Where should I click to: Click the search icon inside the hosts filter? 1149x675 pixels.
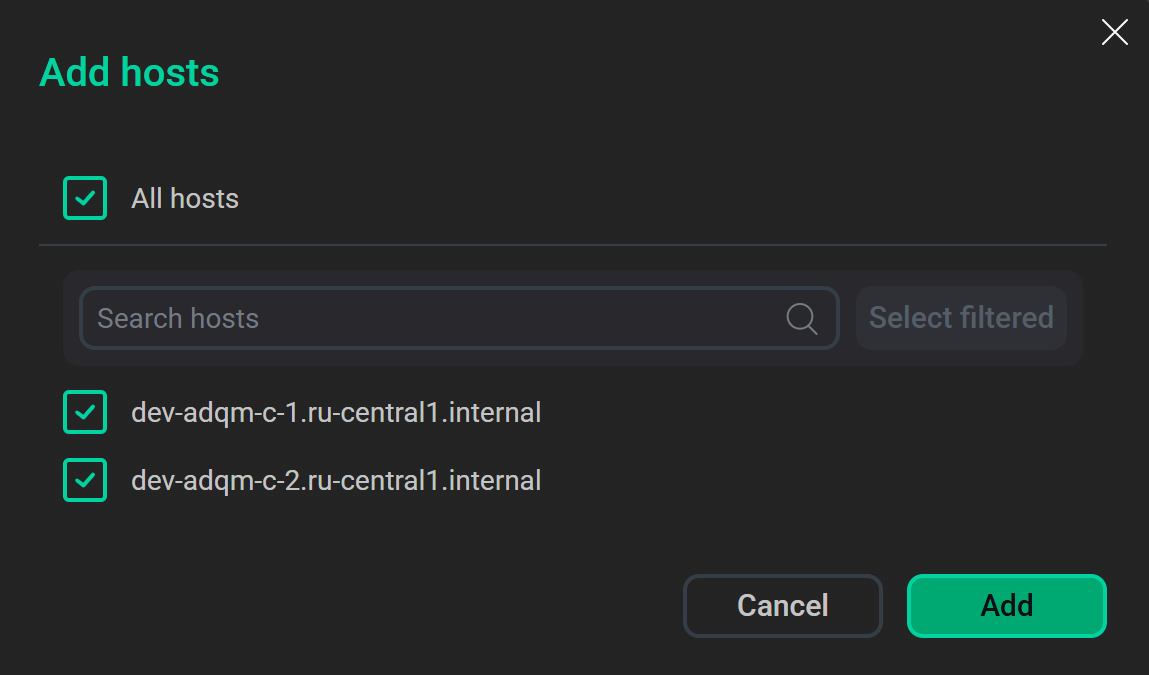point(801,318)
